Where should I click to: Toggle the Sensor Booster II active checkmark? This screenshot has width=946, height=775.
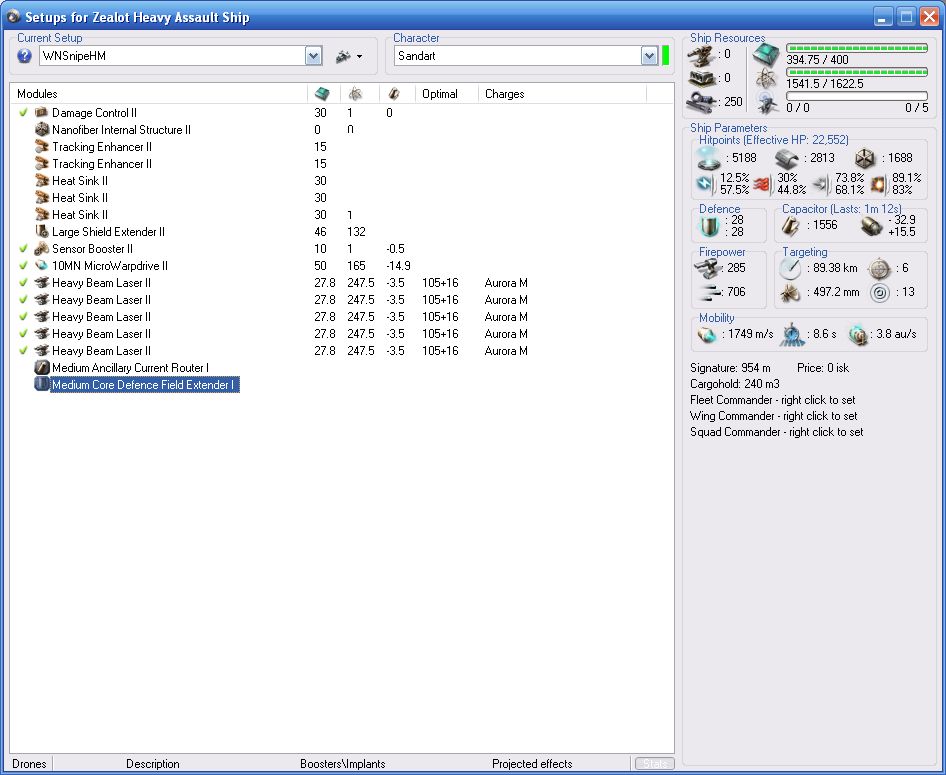(x=24, y=248)
